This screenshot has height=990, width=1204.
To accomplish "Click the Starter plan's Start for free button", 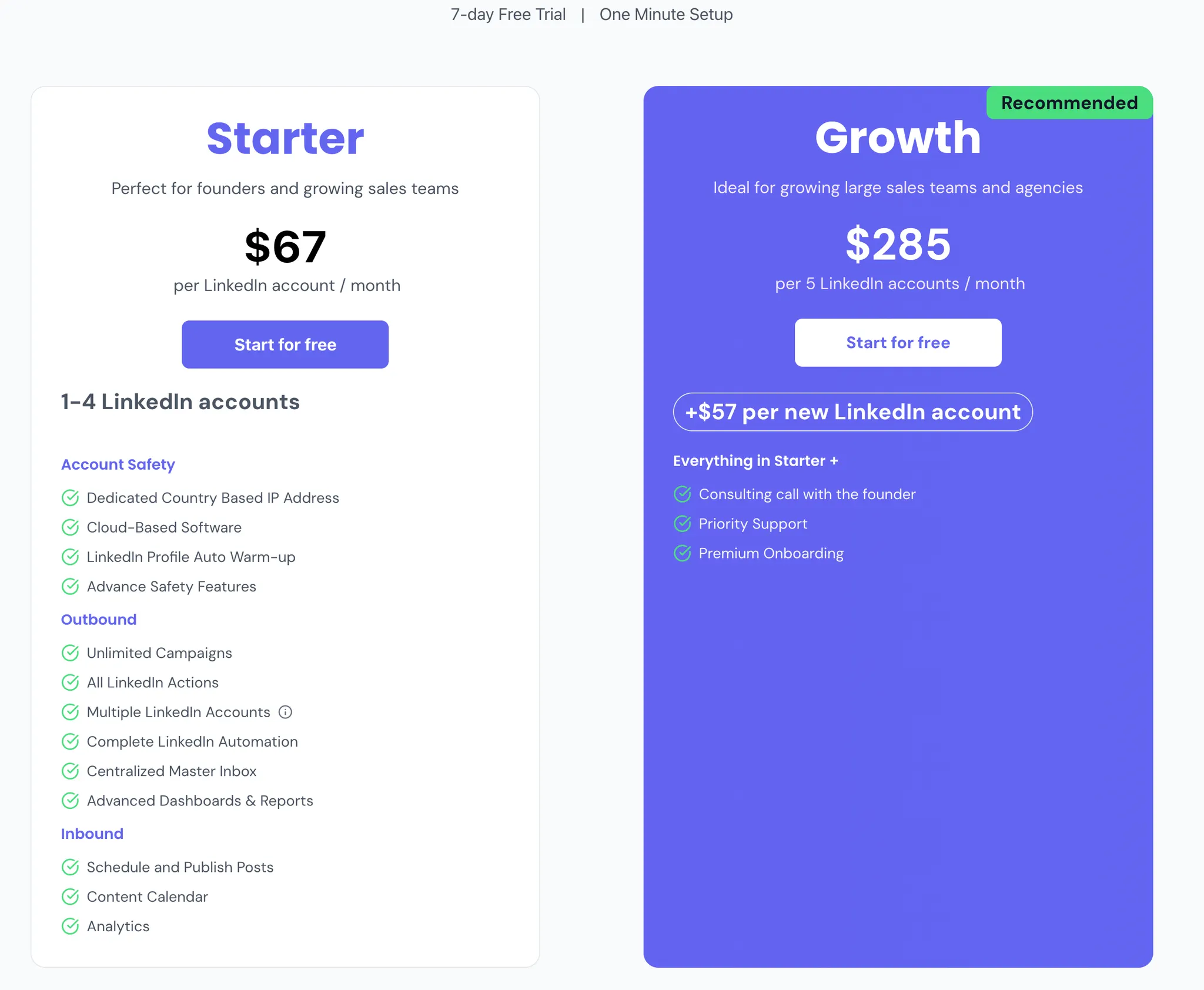I will tap(285, 345).
